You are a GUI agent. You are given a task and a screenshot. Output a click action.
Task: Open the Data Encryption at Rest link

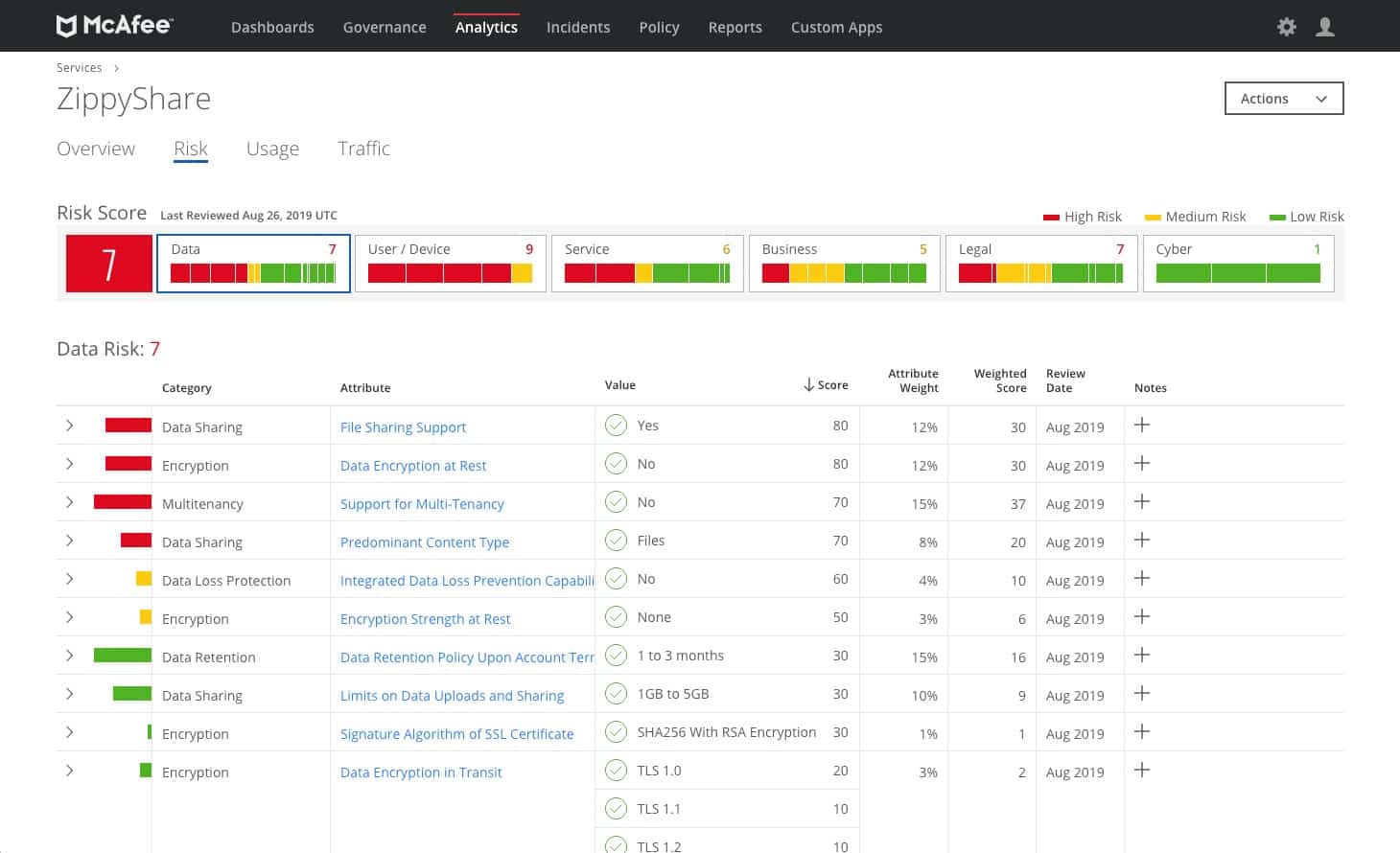[x=413, y=466]
